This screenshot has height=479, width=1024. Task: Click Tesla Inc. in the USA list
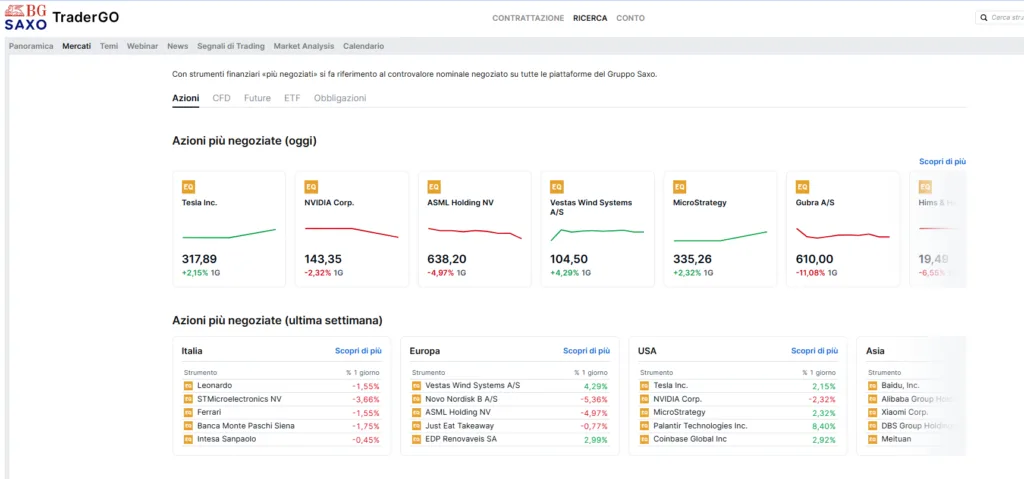(x=670, y=386)
